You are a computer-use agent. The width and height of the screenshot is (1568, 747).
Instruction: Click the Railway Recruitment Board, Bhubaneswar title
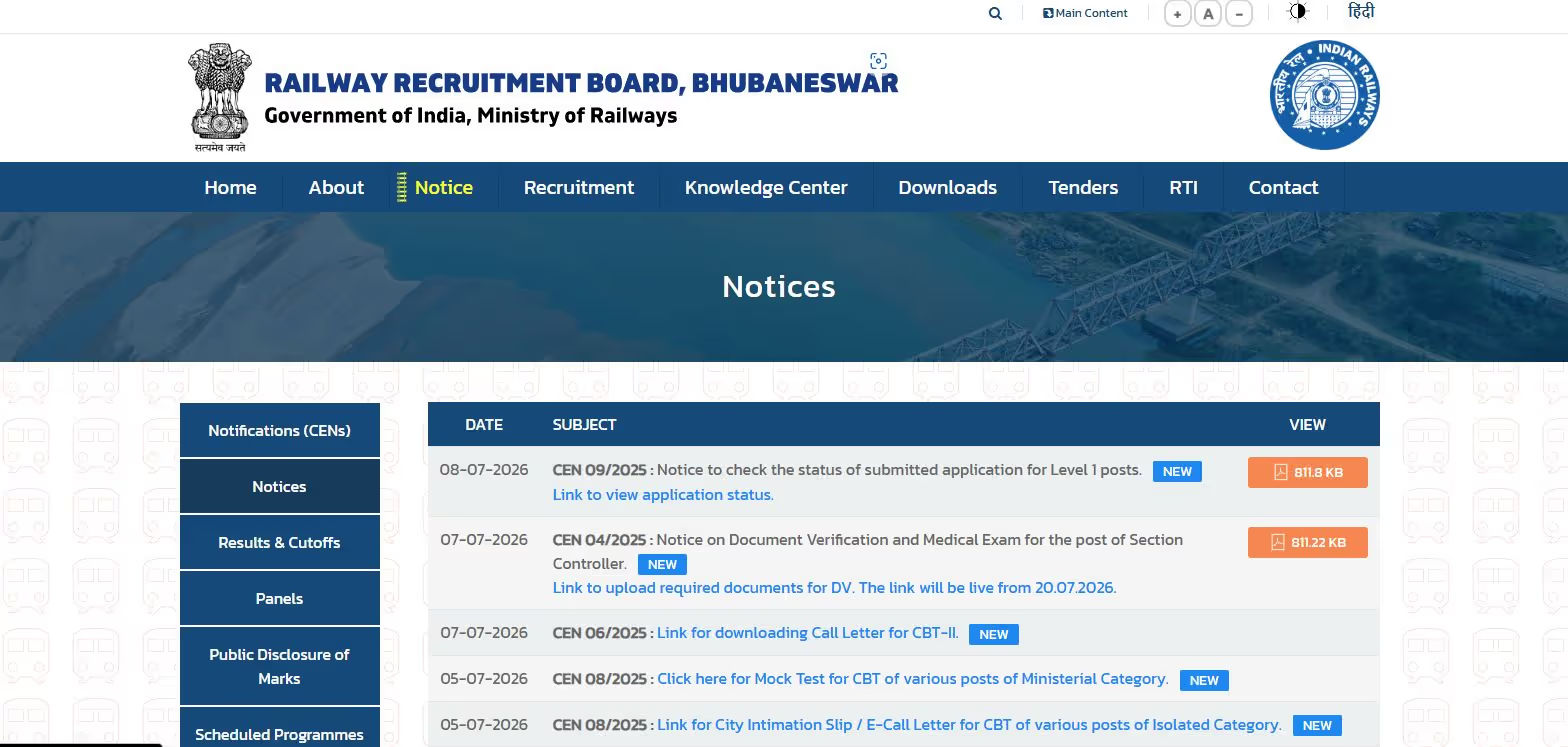tap(581, 82)
